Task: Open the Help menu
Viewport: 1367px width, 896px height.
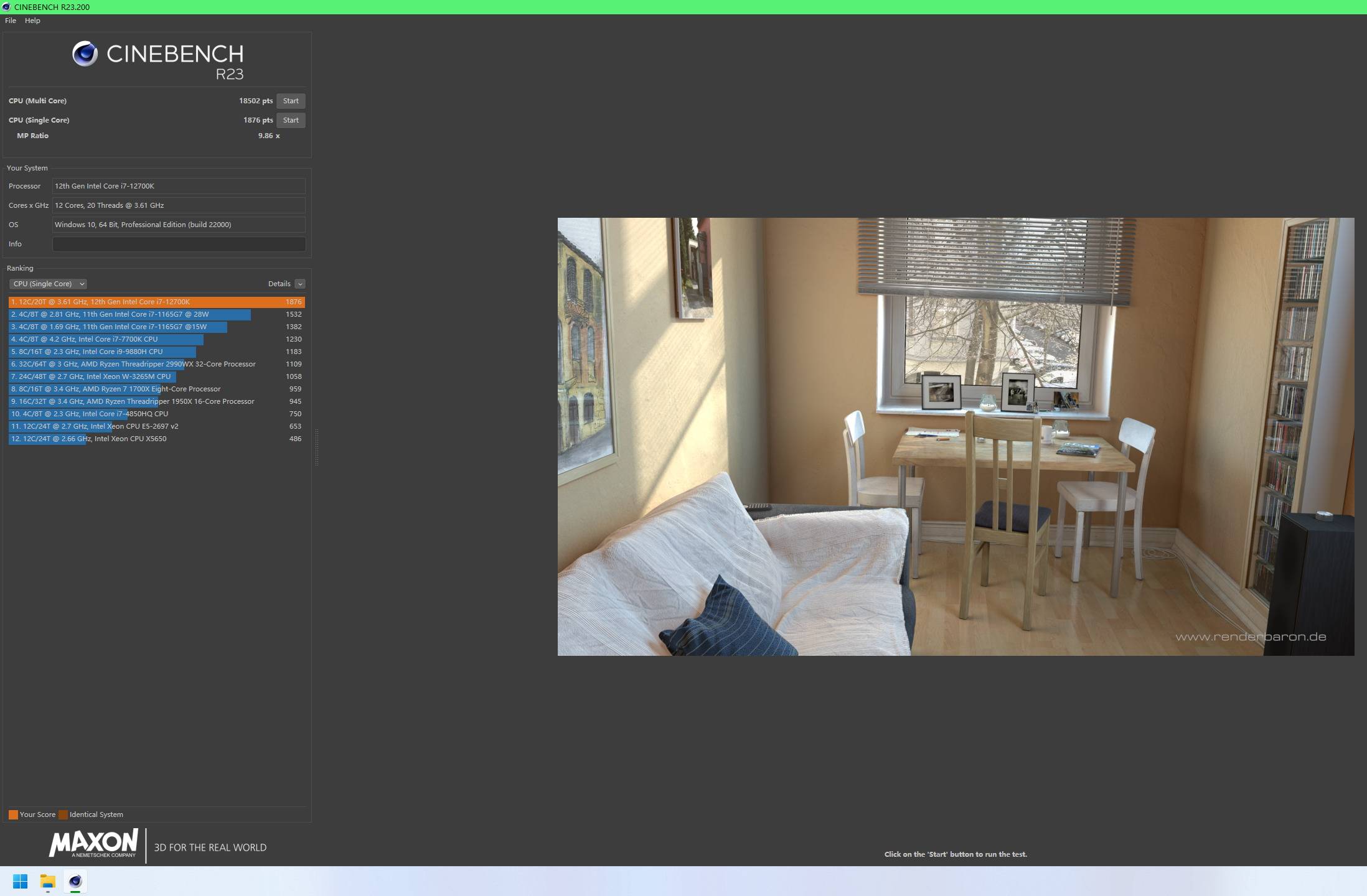Action: 32,21
